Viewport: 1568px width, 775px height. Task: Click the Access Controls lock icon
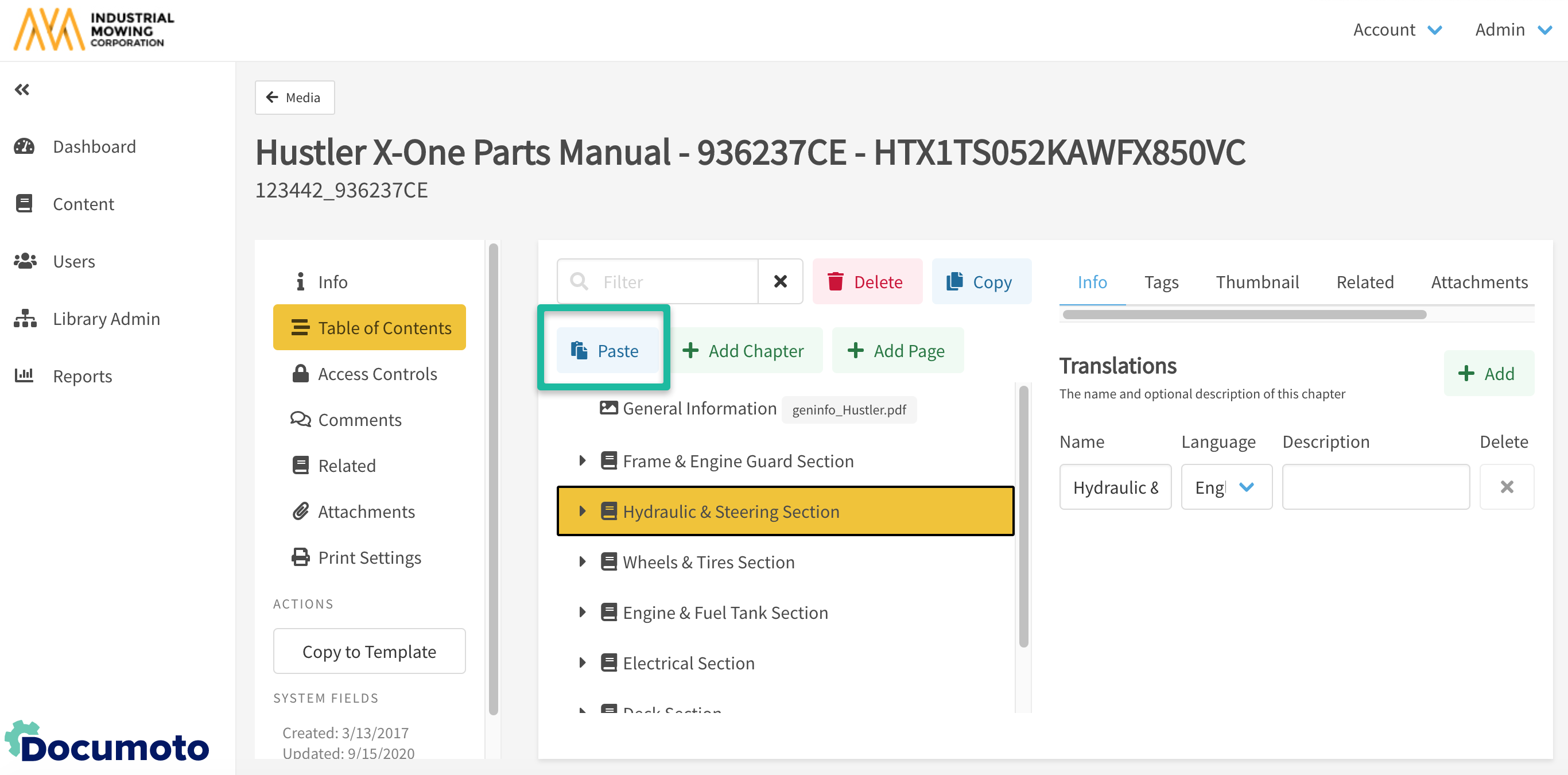pyautogui.click(x=300, y=373)
